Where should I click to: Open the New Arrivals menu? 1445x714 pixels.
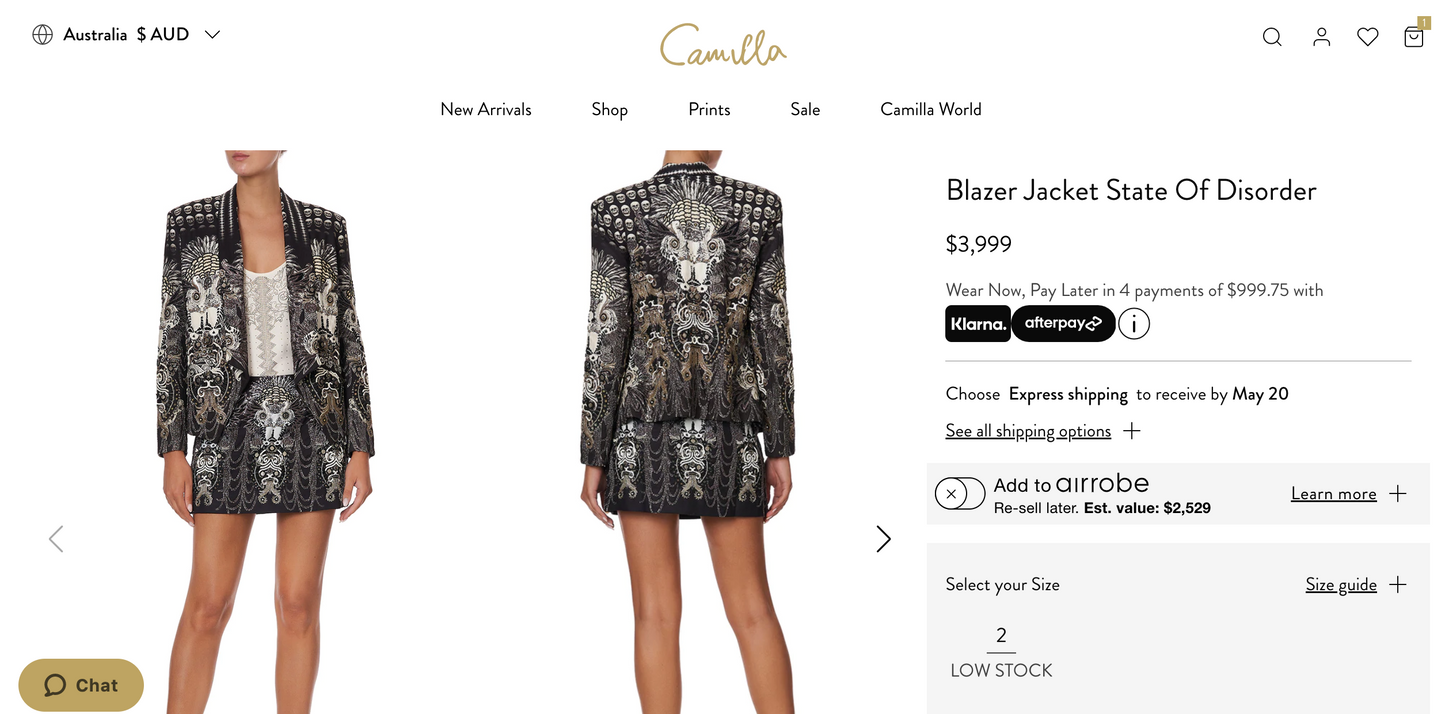[x=486, y=110]
